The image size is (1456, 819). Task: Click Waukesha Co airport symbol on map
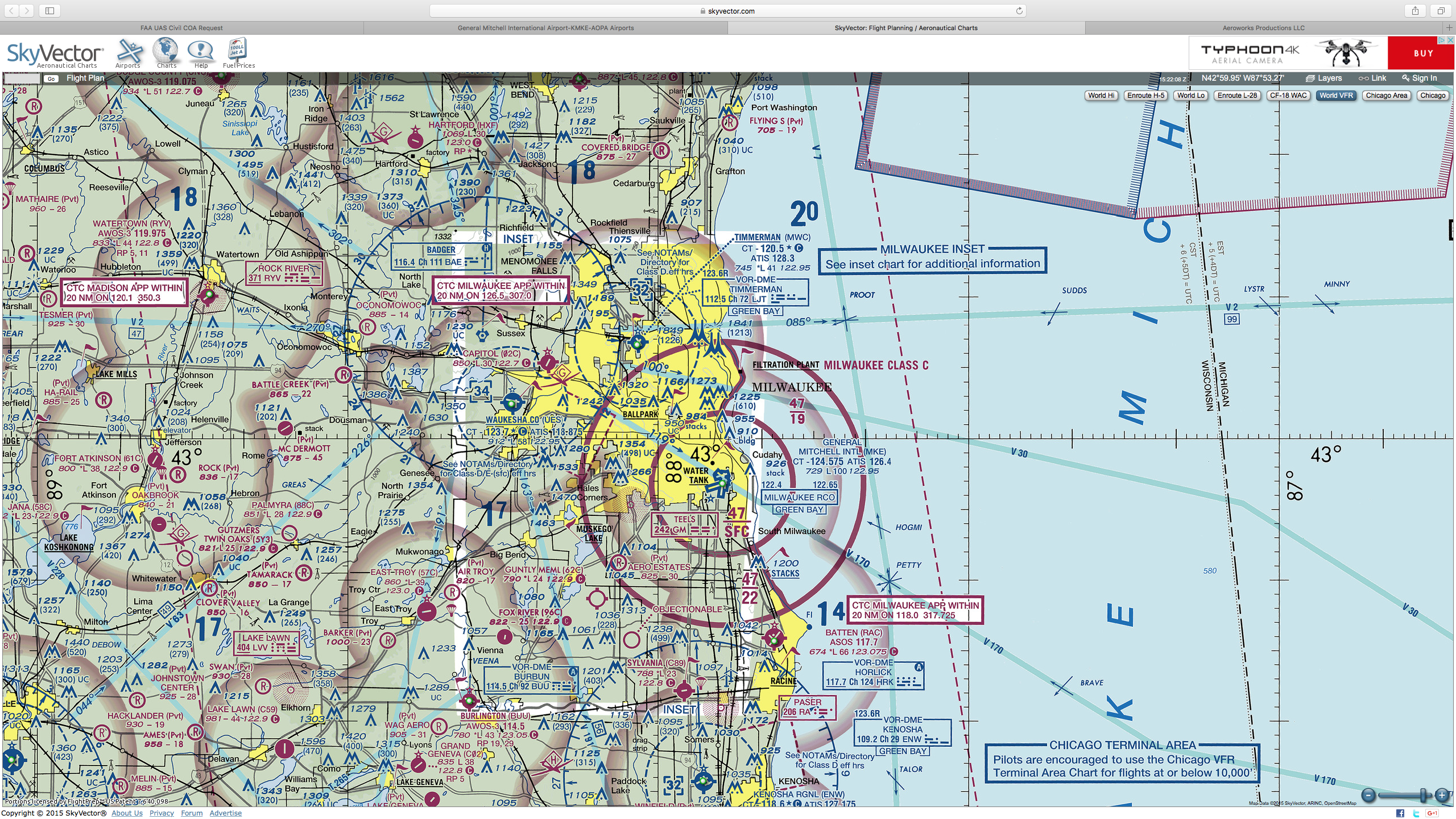[x=511, y=403]
